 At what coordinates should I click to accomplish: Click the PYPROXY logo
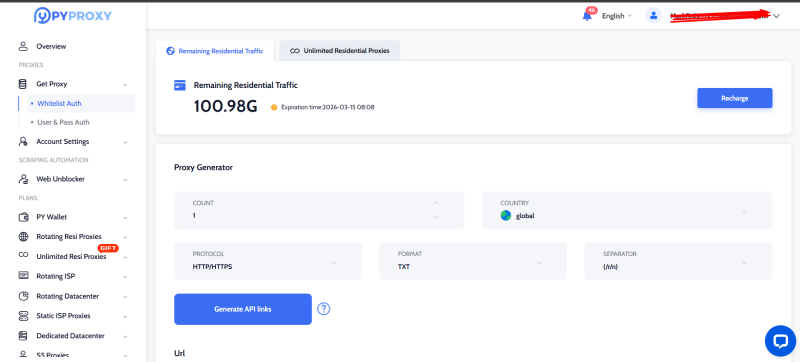(72, 16)
